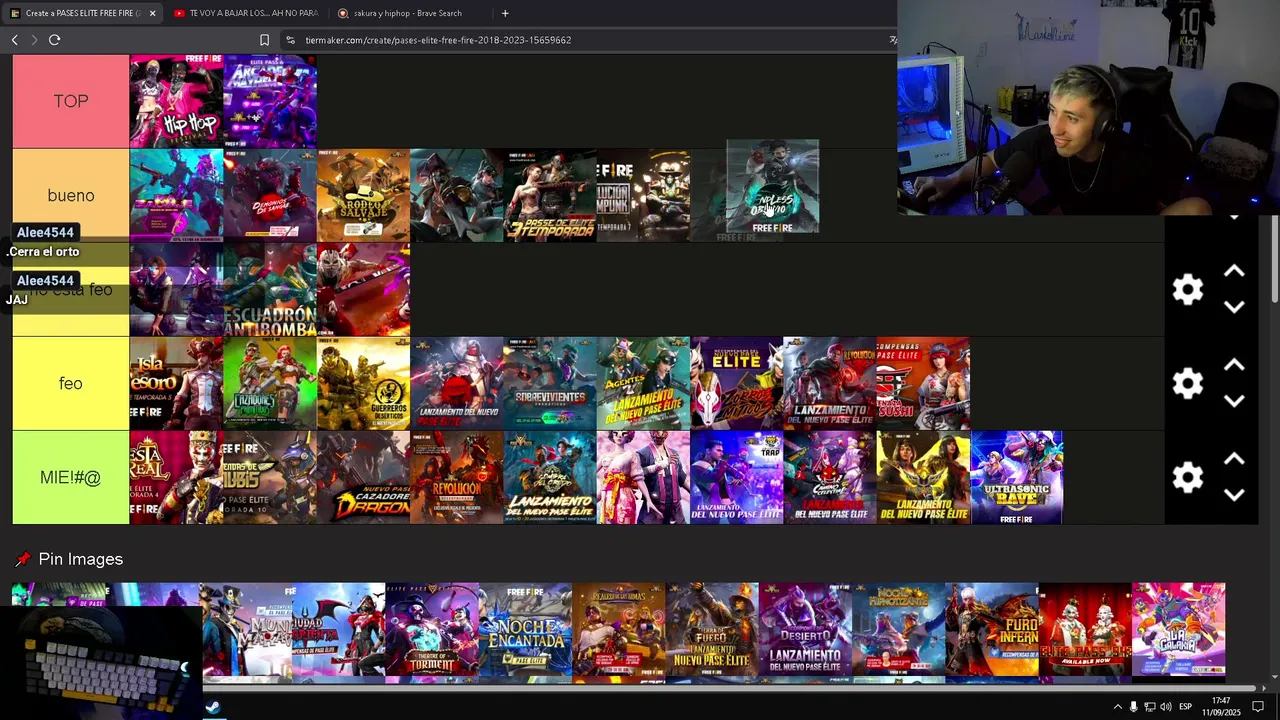Select the Escuadrón Antibomba pass
This screenshot has height=720, width=1280.
[x=270, y=290]
